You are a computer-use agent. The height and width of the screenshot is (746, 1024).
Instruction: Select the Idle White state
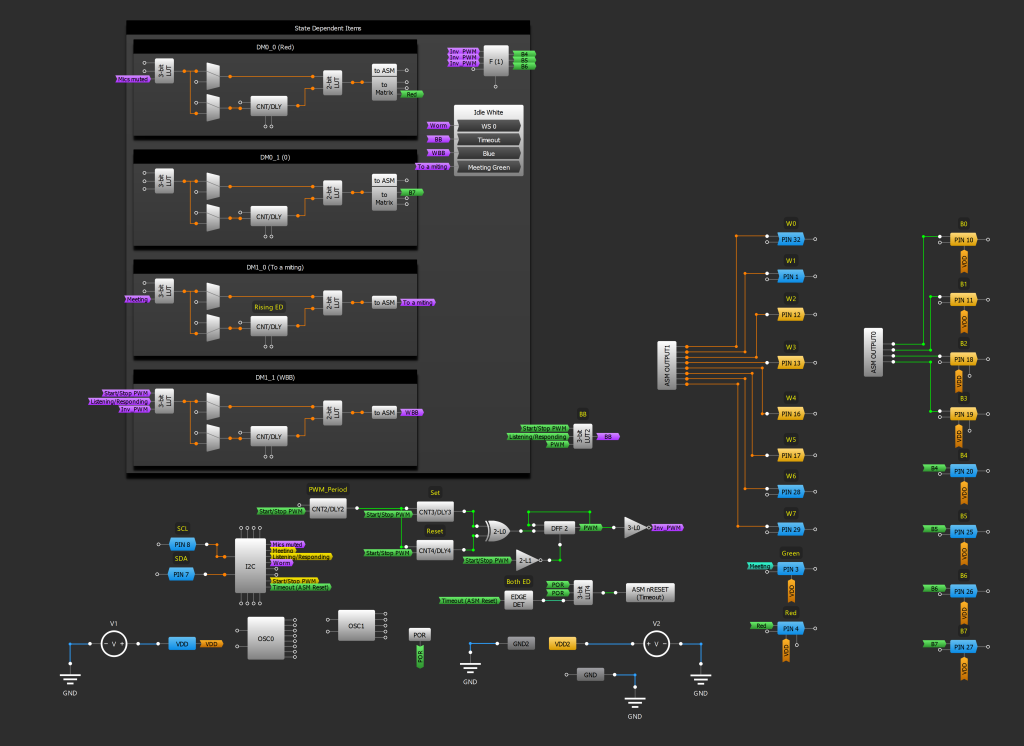coord(488,112)
